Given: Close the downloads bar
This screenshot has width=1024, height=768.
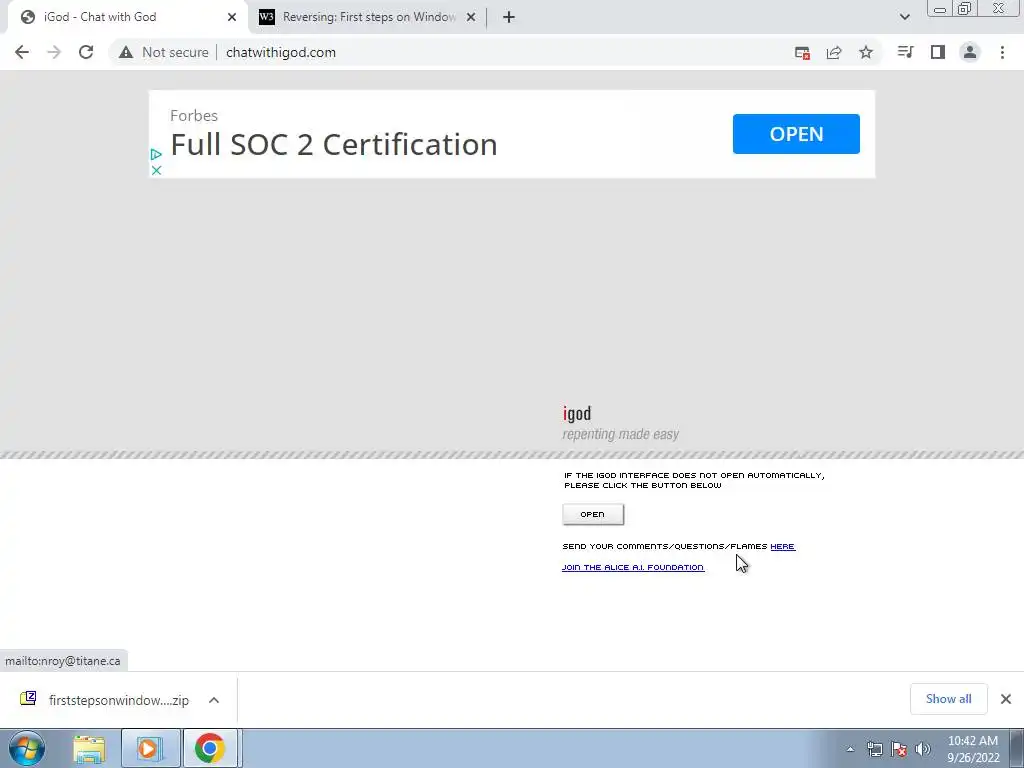Looking at the screenshot, I should tap(1006, 699).
